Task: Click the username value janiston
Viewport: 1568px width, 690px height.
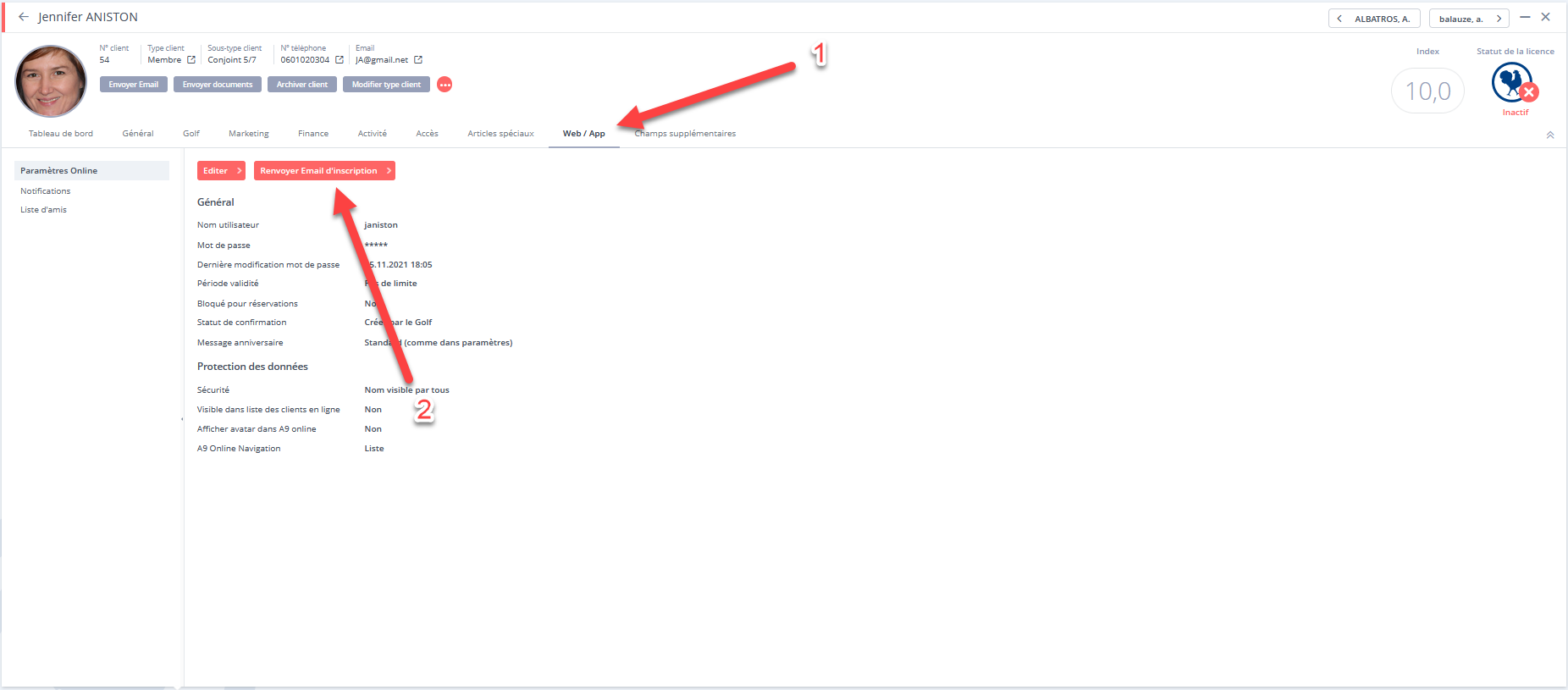Action: (381, 225)
